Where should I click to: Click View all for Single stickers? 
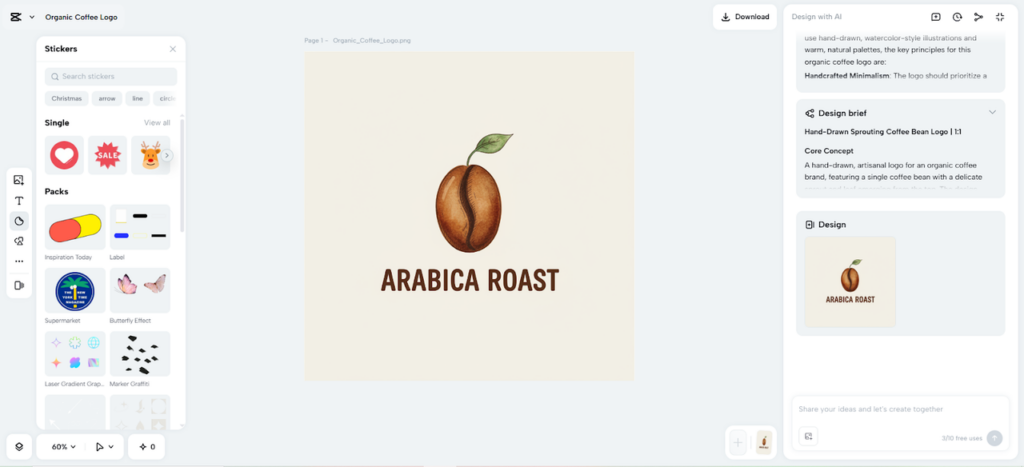tap(157, 123)
